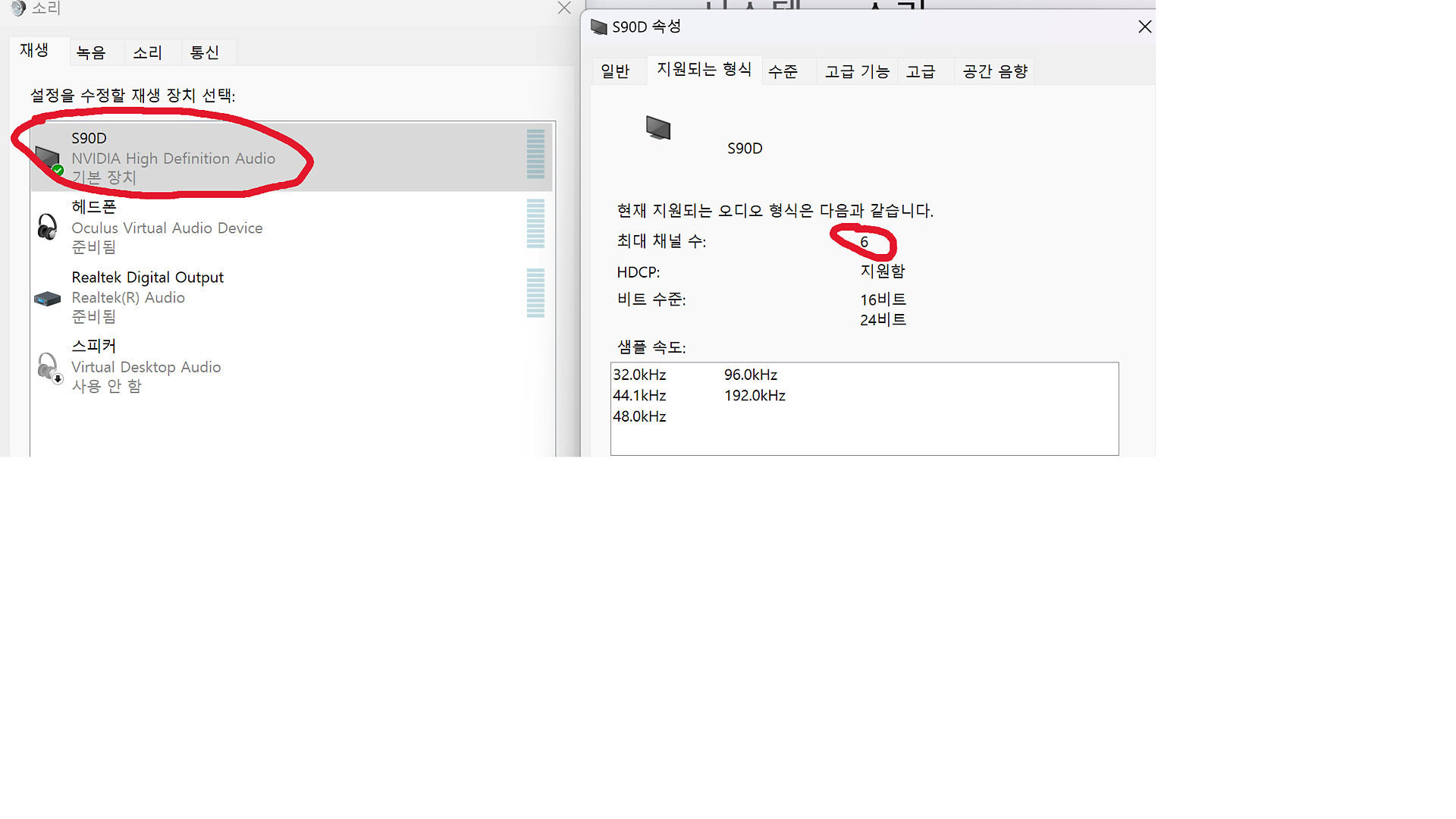
Task: Click the disabled Virtual Desktop Audio speaker icon
Action: (49, 368)
